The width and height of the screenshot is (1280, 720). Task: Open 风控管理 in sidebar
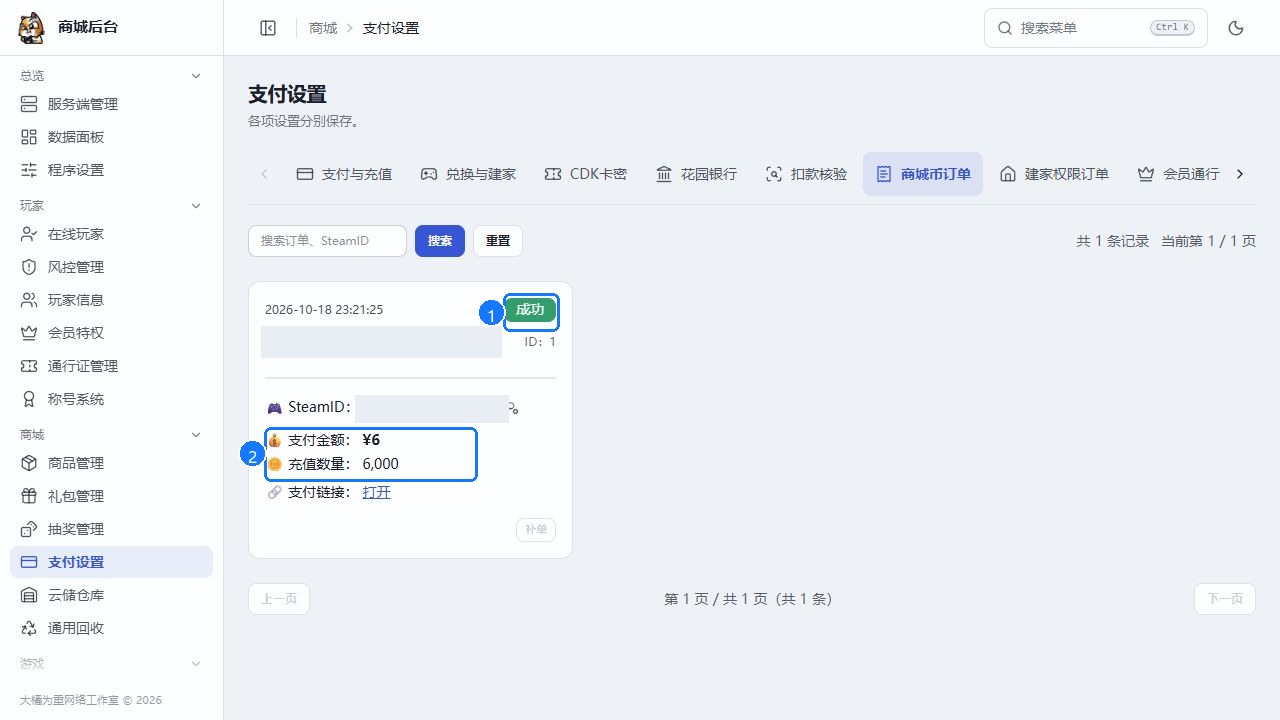pyautogui.click(x=111, y=267)
